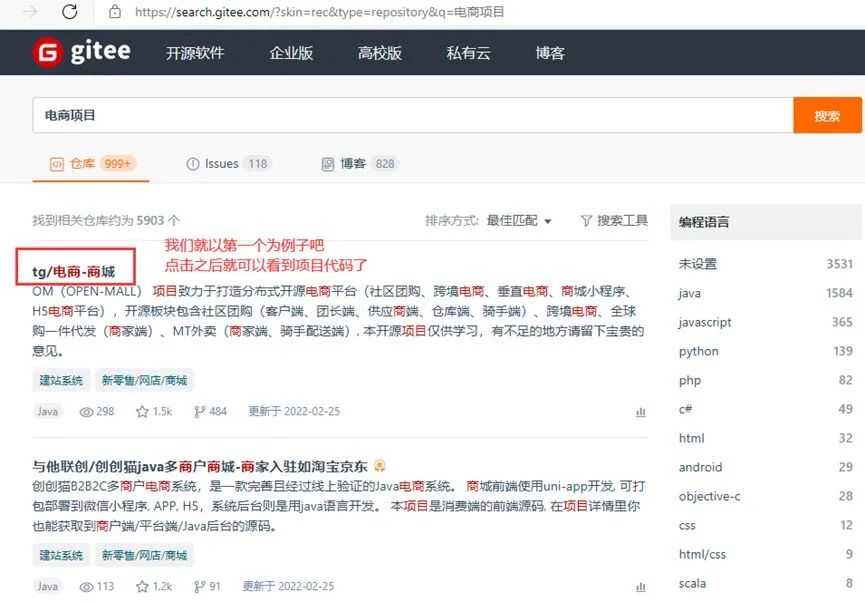This screenshot has width=865, height=602.
Task: Filter results by c# language
Action: (766, 409)
